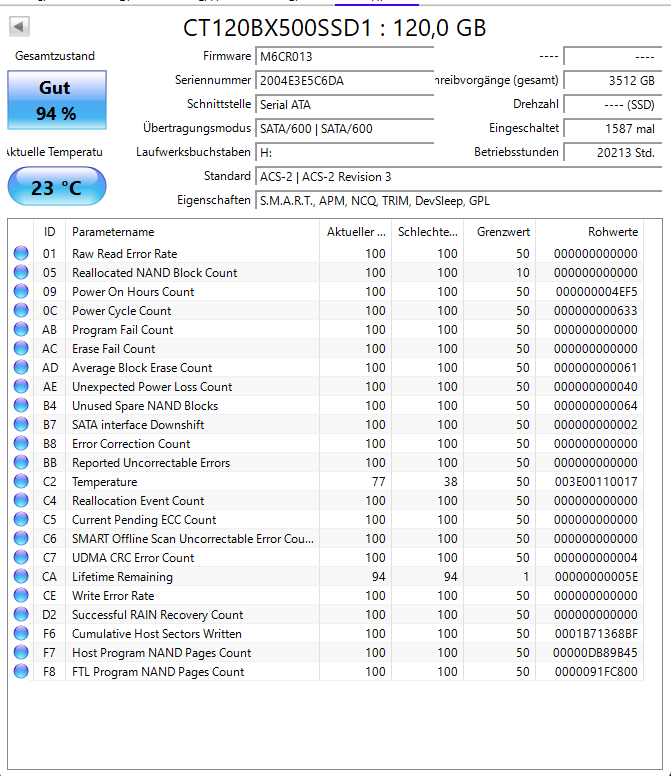Select the status icon for Erase Fail Count
671x776 pixels.
[x=21, y=348]
